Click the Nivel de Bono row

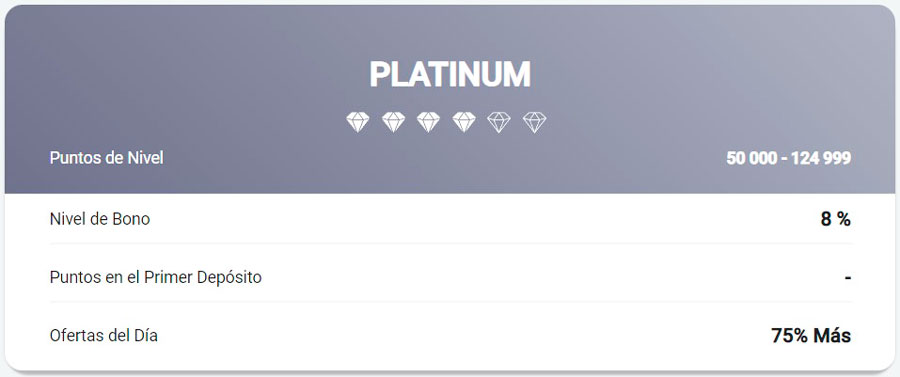450,219
